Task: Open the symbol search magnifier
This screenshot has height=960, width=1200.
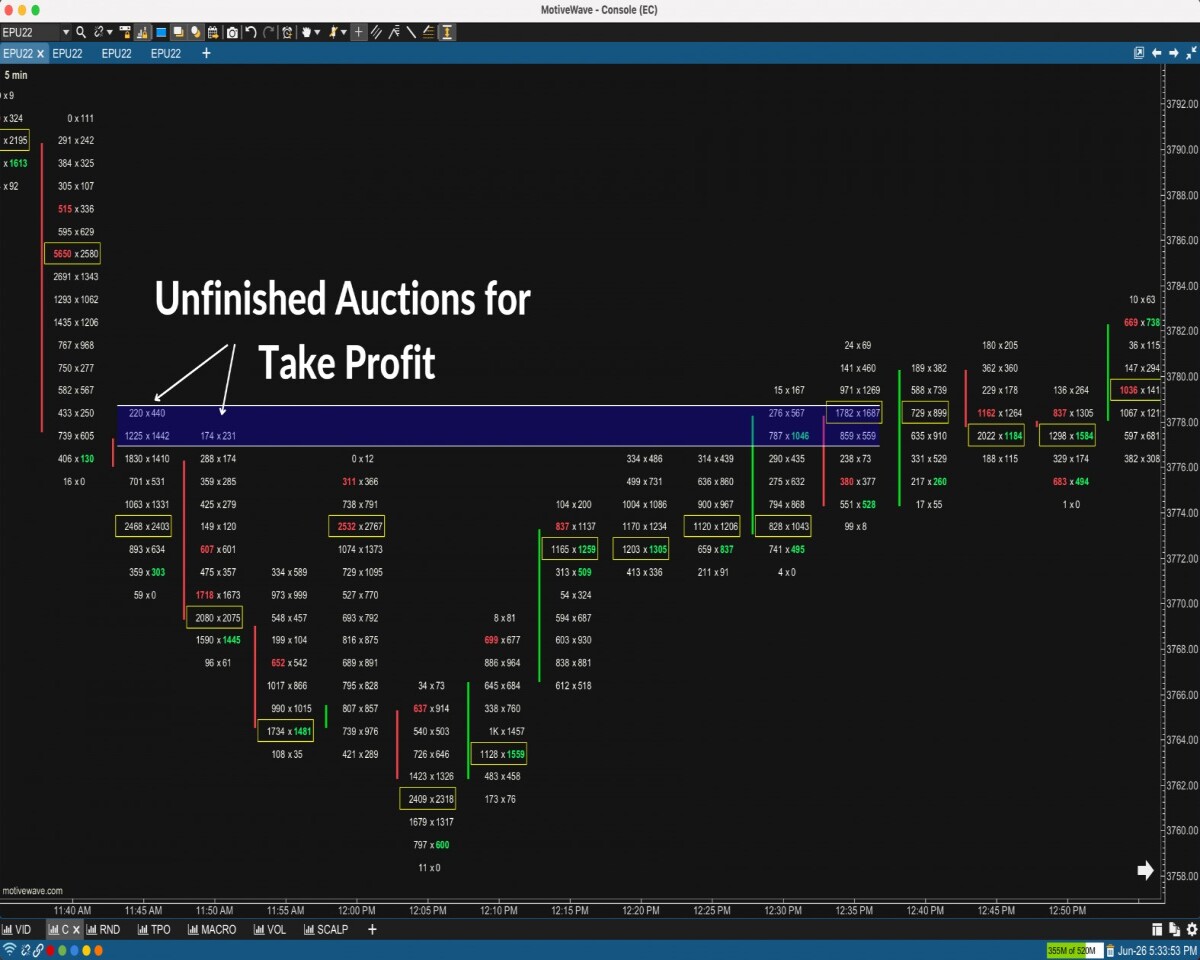Action: coord(81,33)
